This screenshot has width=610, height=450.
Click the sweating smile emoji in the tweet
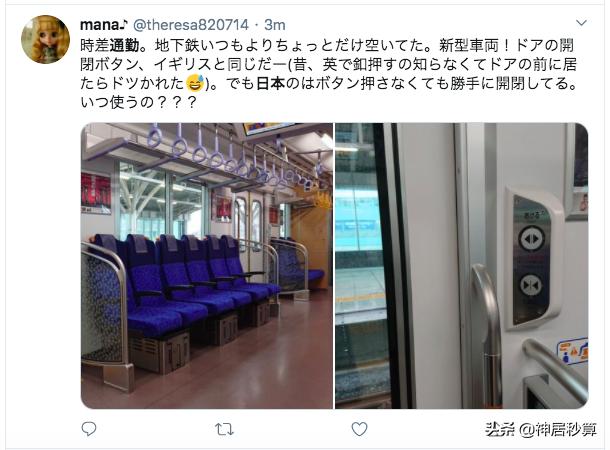pyautogui.click(x=196, y=83)
